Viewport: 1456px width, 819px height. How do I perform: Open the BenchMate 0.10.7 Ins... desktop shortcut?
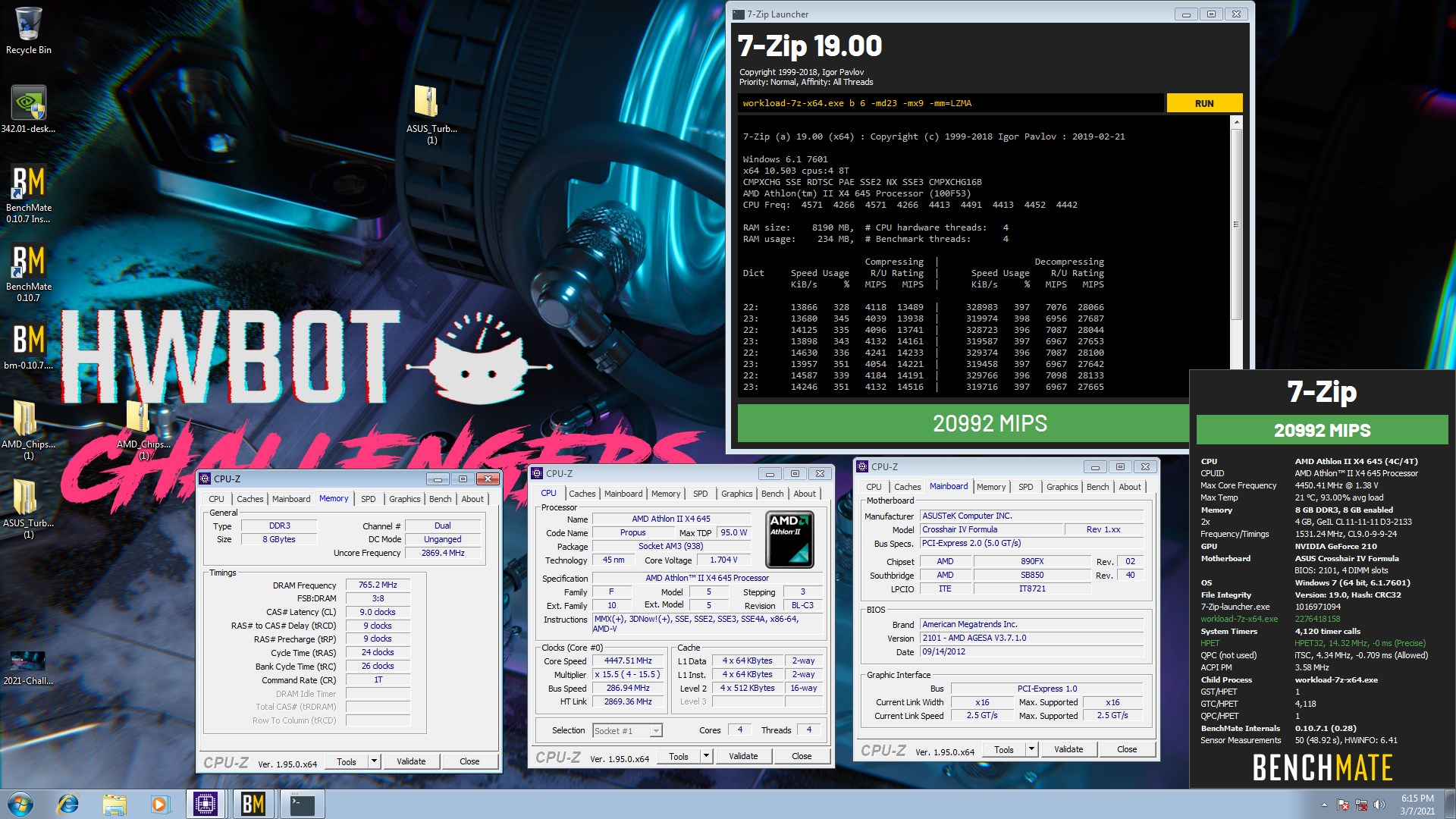(29, 194)
